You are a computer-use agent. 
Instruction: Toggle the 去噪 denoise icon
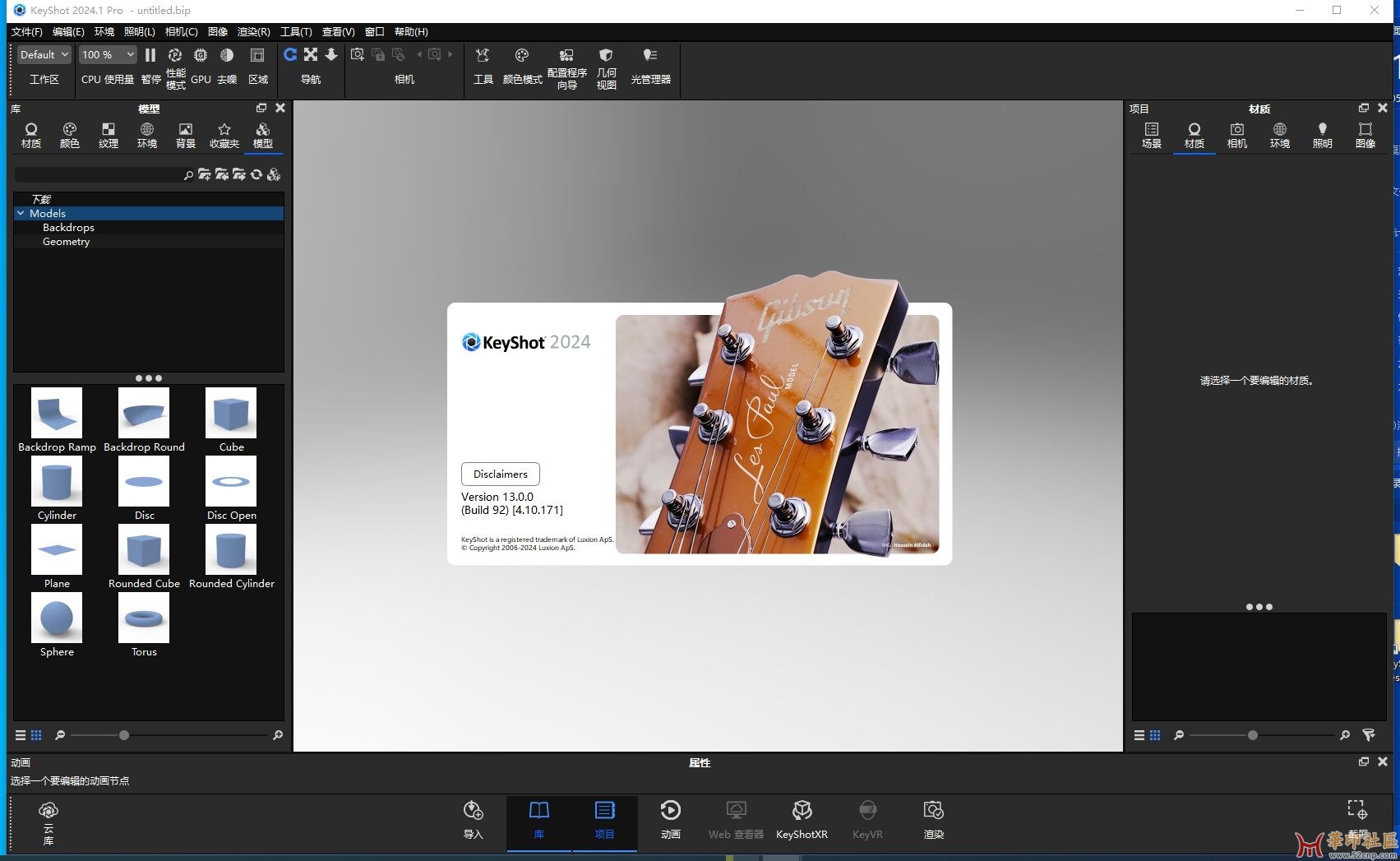pos(227,55)
